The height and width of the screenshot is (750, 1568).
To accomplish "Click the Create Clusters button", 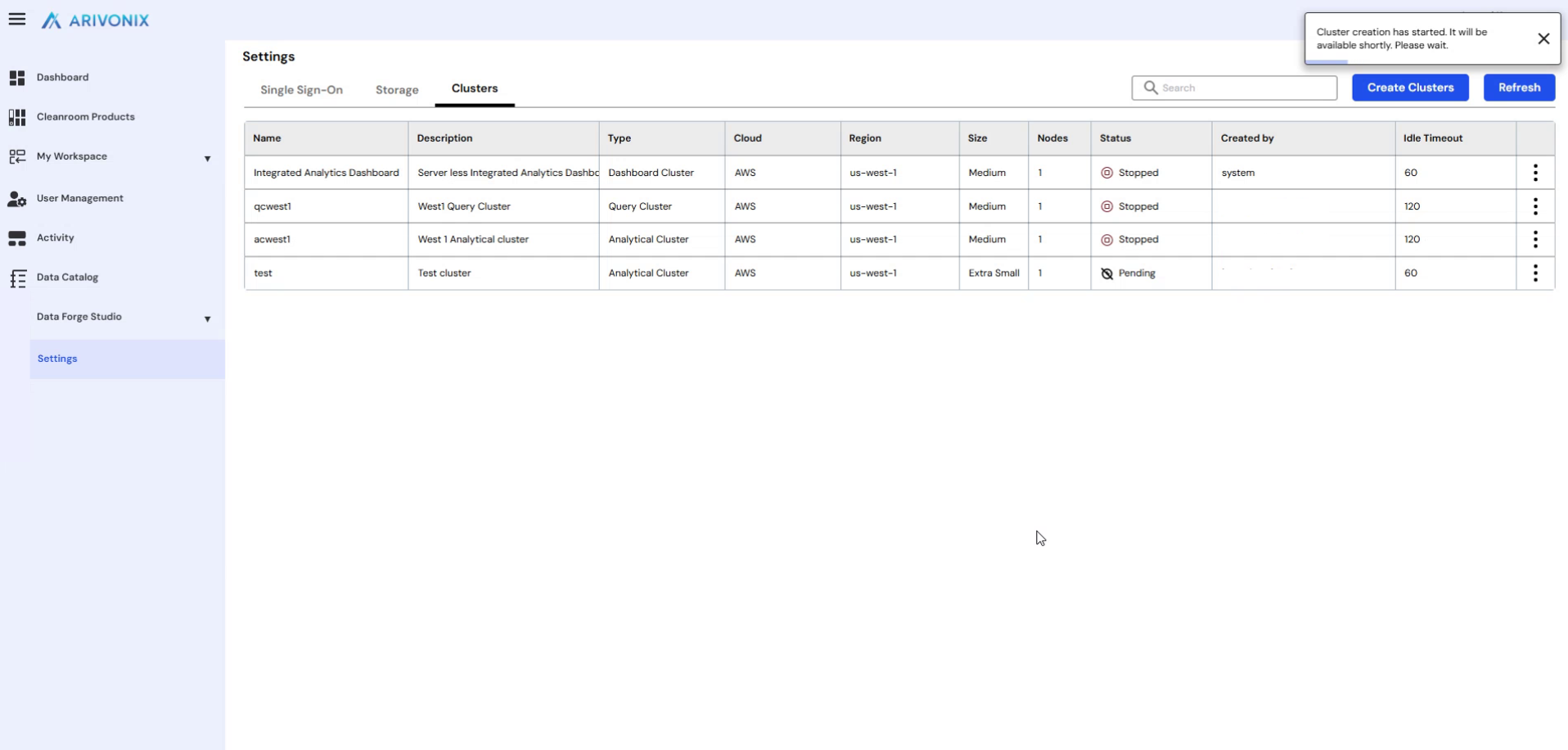I will (x=1409, y=88).
